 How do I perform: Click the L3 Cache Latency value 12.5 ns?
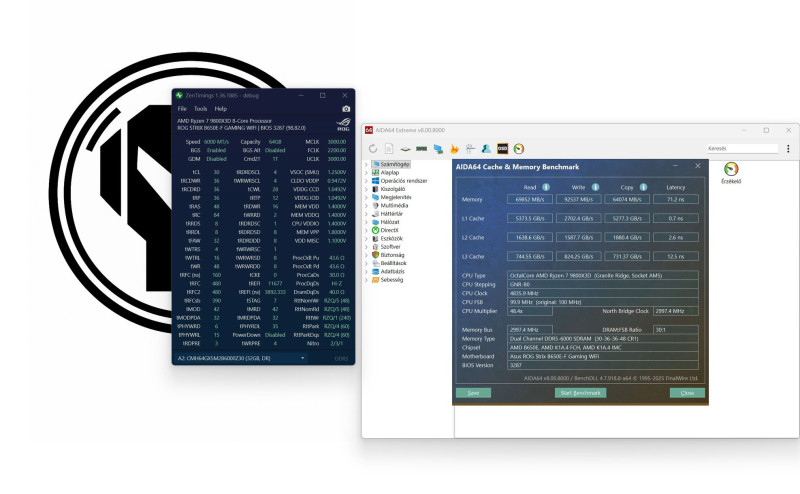676,256
